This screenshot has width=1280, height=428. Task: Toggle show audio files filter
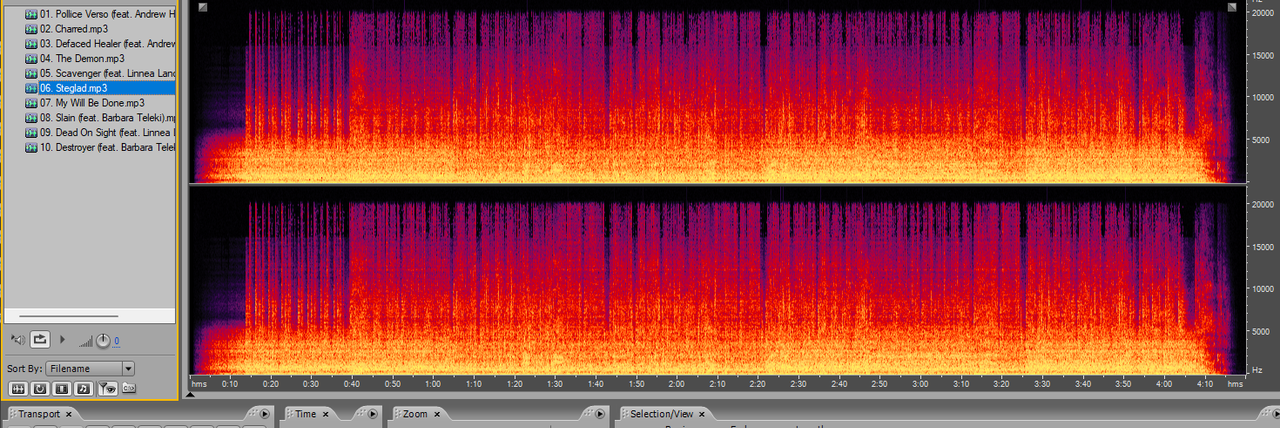coord(18,389)
